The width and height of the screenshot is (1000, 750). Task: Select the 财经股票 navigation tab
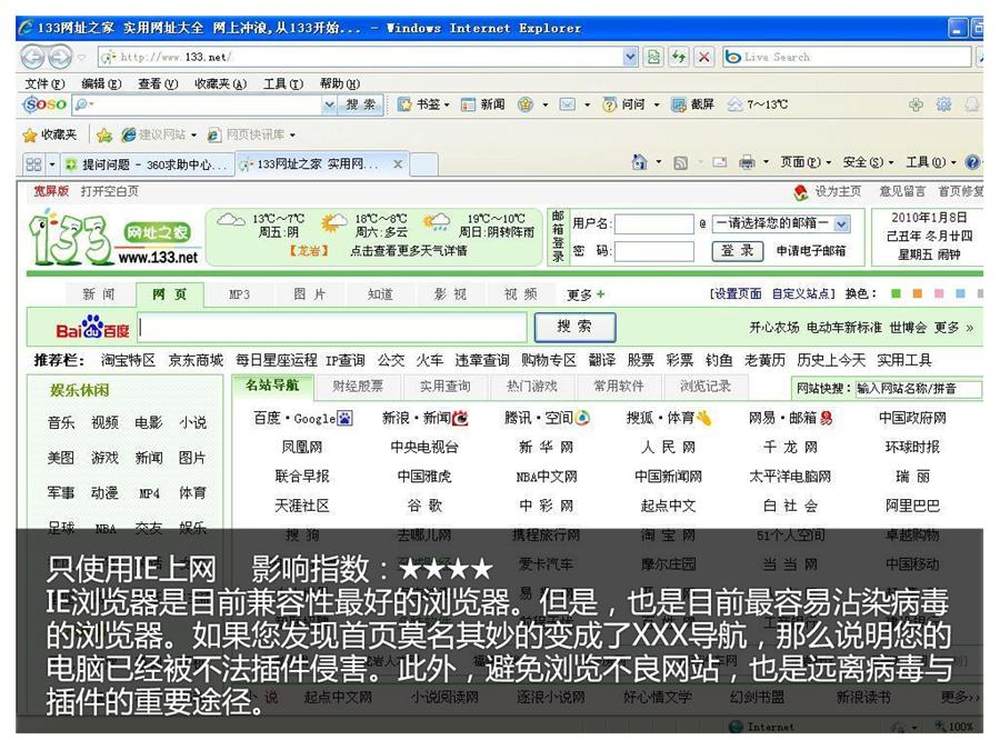coord(358,386)
